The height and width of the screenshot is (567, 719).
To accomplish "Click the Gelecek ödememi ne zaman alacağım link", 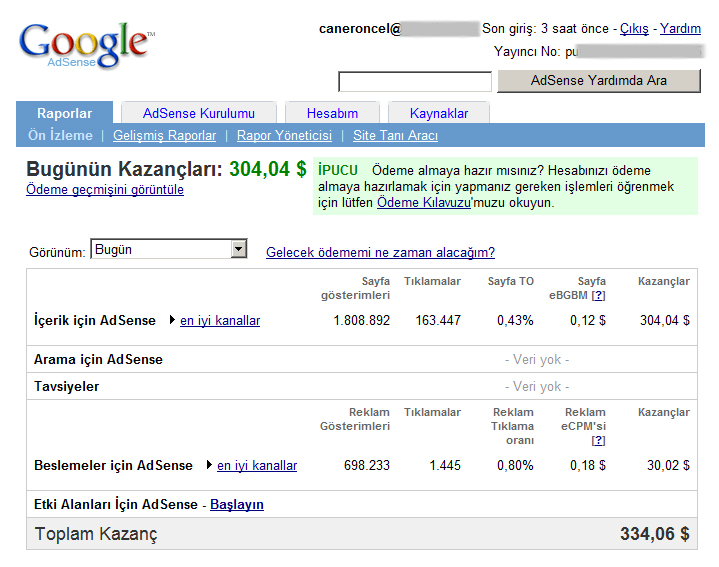I will point(380,253).
